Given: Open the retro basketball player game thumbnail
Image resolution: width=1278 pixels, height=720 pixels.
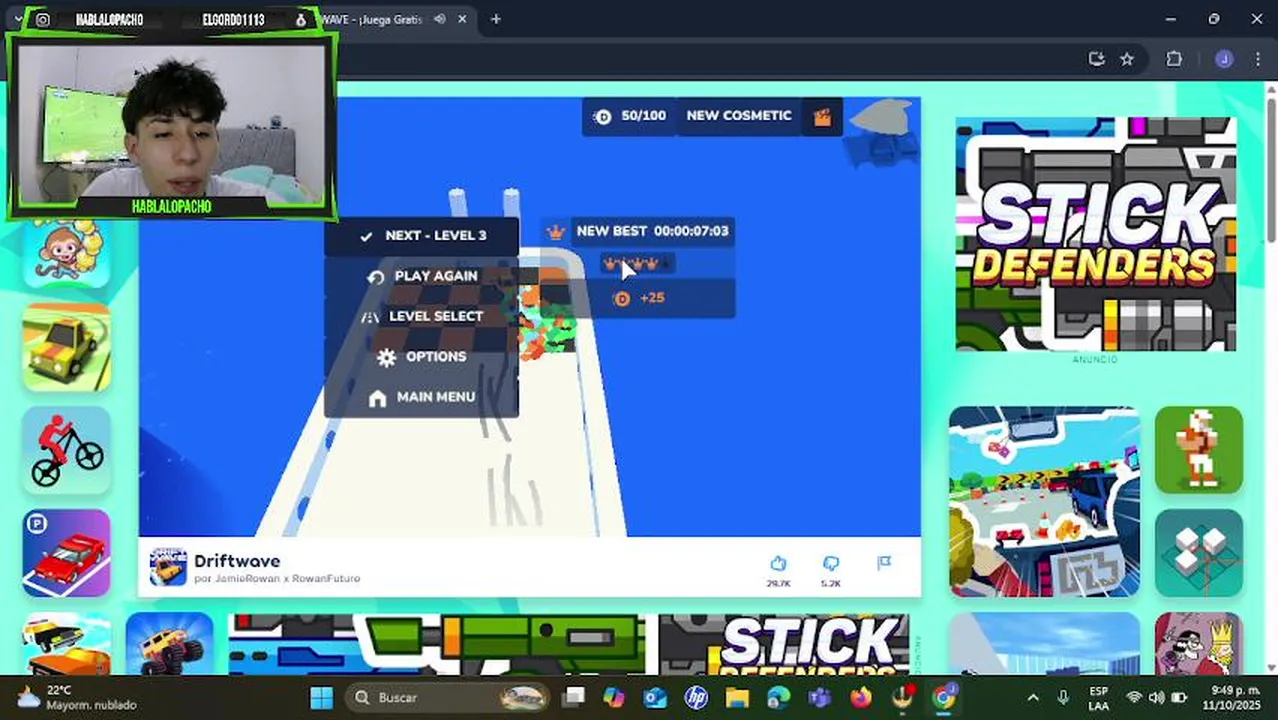Looking at the screenshot, I should pyautogui.click(x=1199, y=450).
